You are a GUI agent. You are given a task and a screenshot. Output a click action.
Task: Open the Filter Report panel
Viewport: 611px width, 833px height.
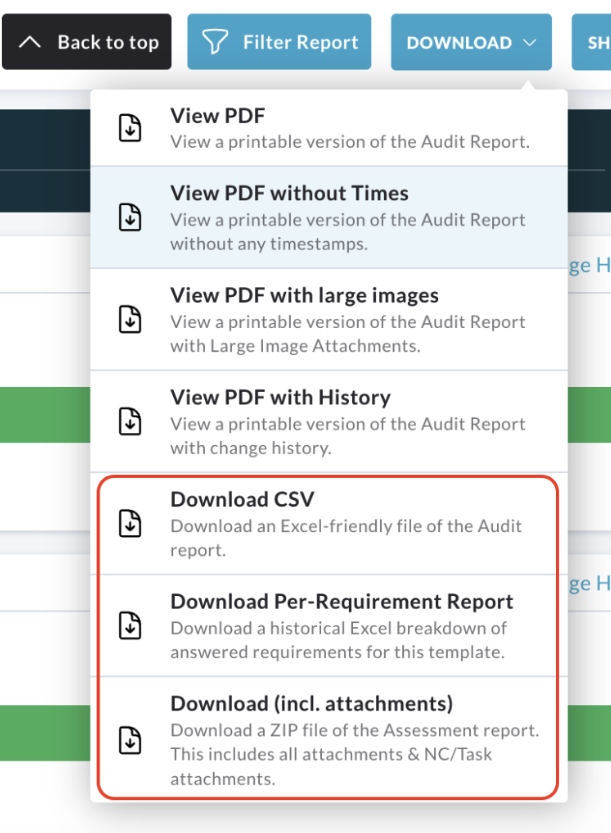279,42
